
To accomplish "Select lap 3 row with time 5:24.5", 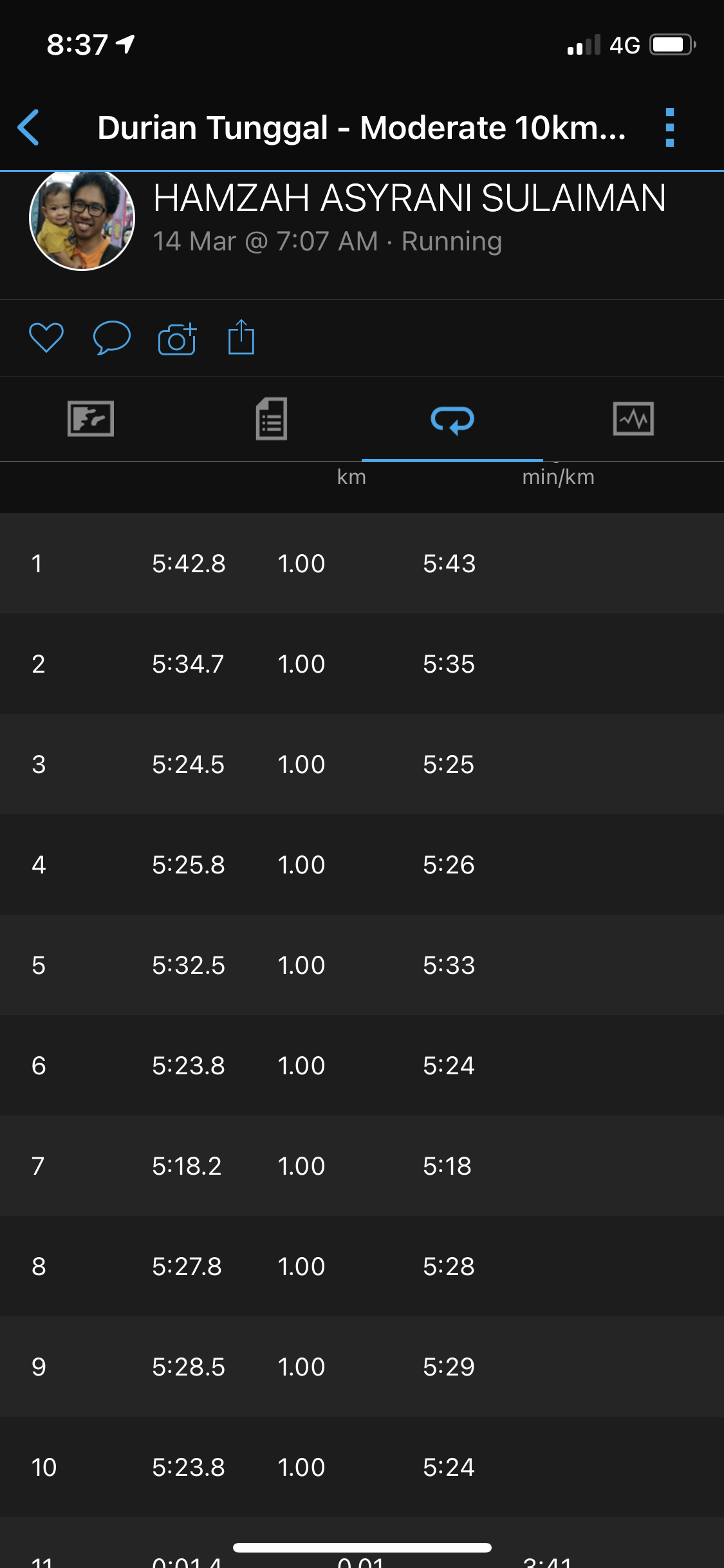I will [x=362, y=764].
